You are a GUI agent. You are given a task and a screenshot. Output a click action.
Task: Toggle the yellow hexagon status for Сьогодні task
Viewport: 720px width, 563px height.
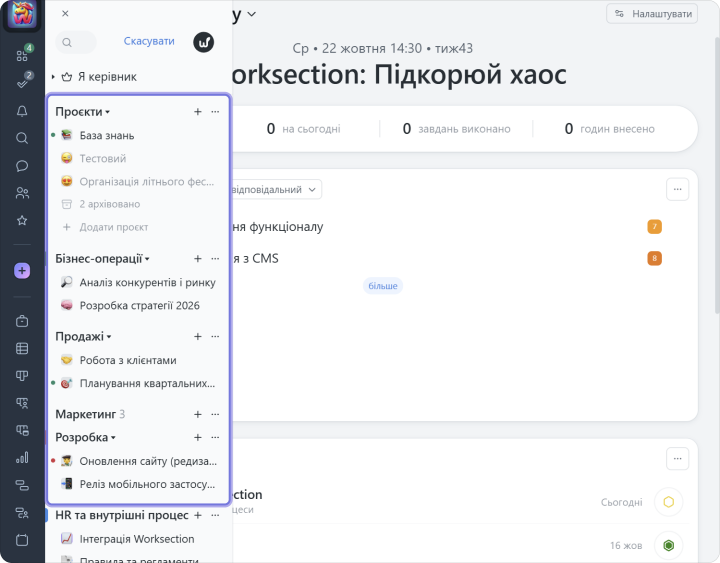668,502
